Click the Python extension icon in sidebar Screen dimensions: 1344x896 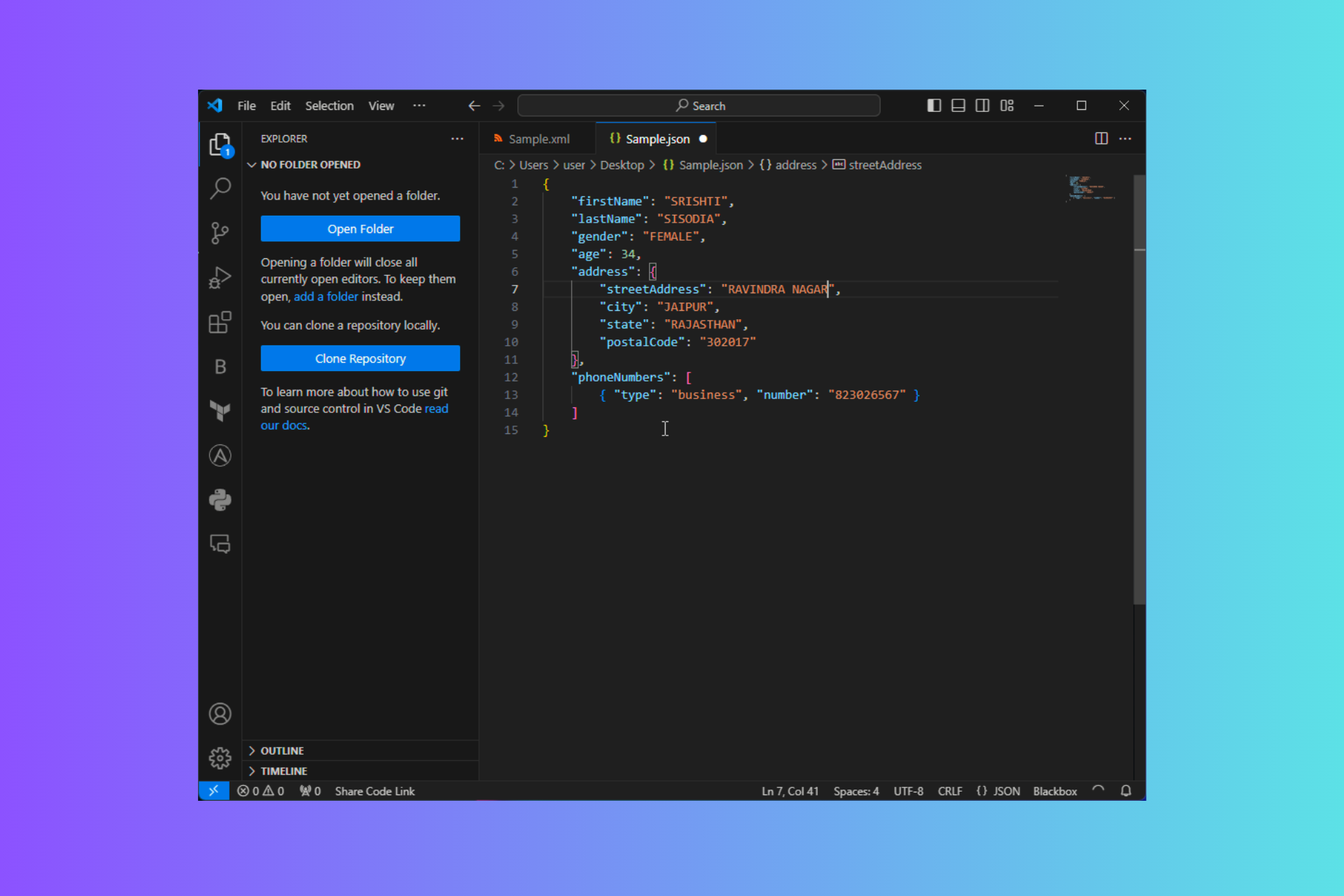coord(220,500)
